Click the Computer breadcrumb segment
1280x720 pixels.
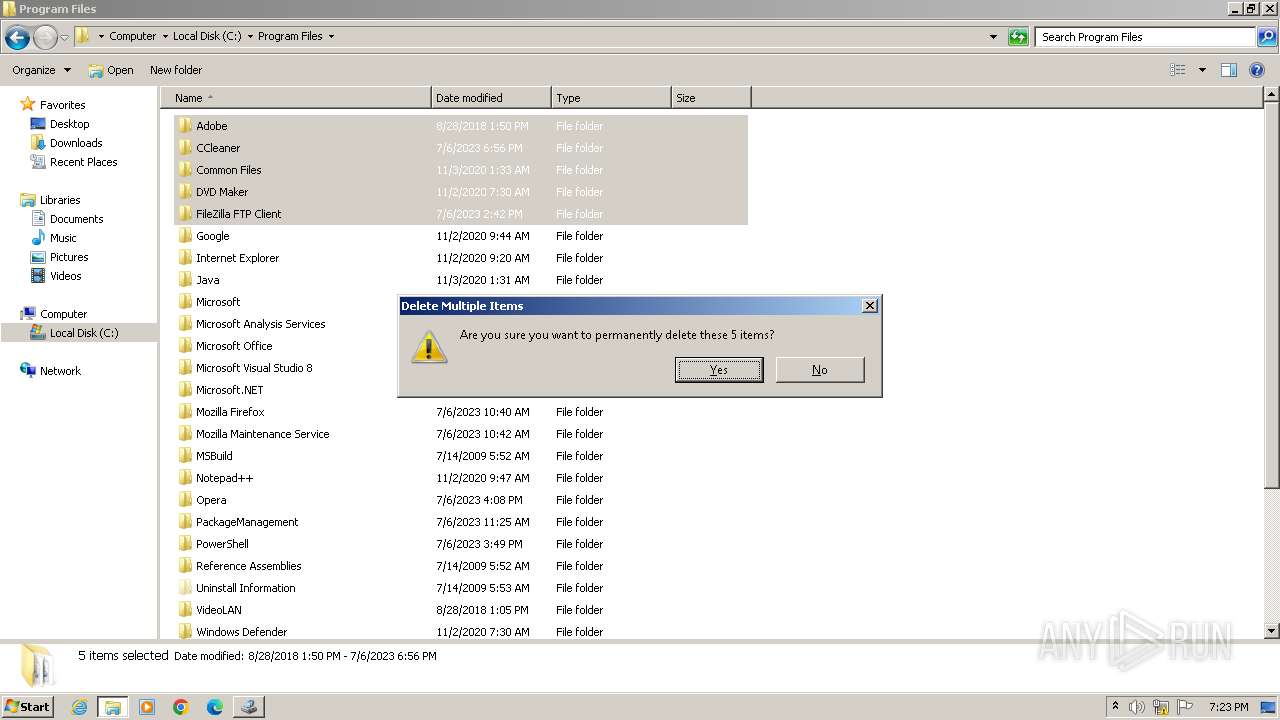tap(132, 36)
